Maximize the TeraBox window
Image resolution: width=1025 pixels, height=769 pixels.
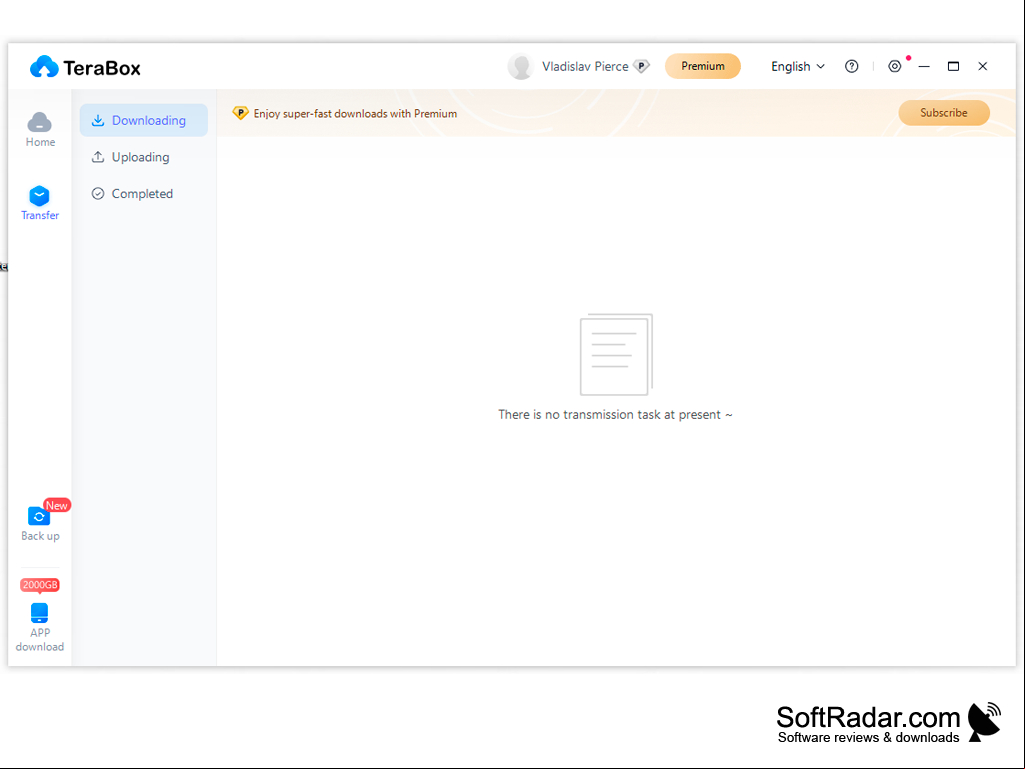(x=953, y=66)
